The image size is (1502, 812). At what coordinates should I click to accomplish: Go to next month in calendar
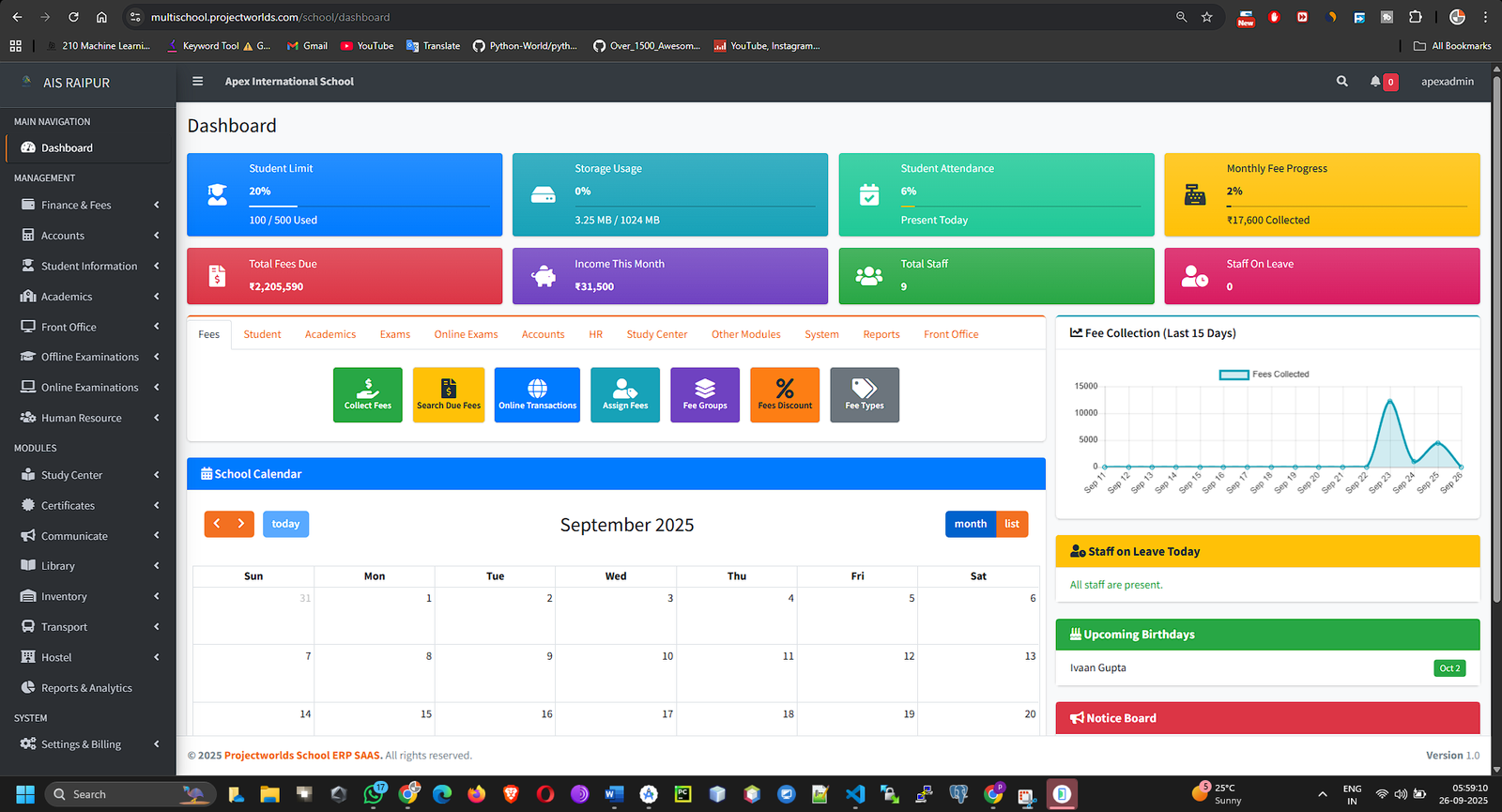241,524
